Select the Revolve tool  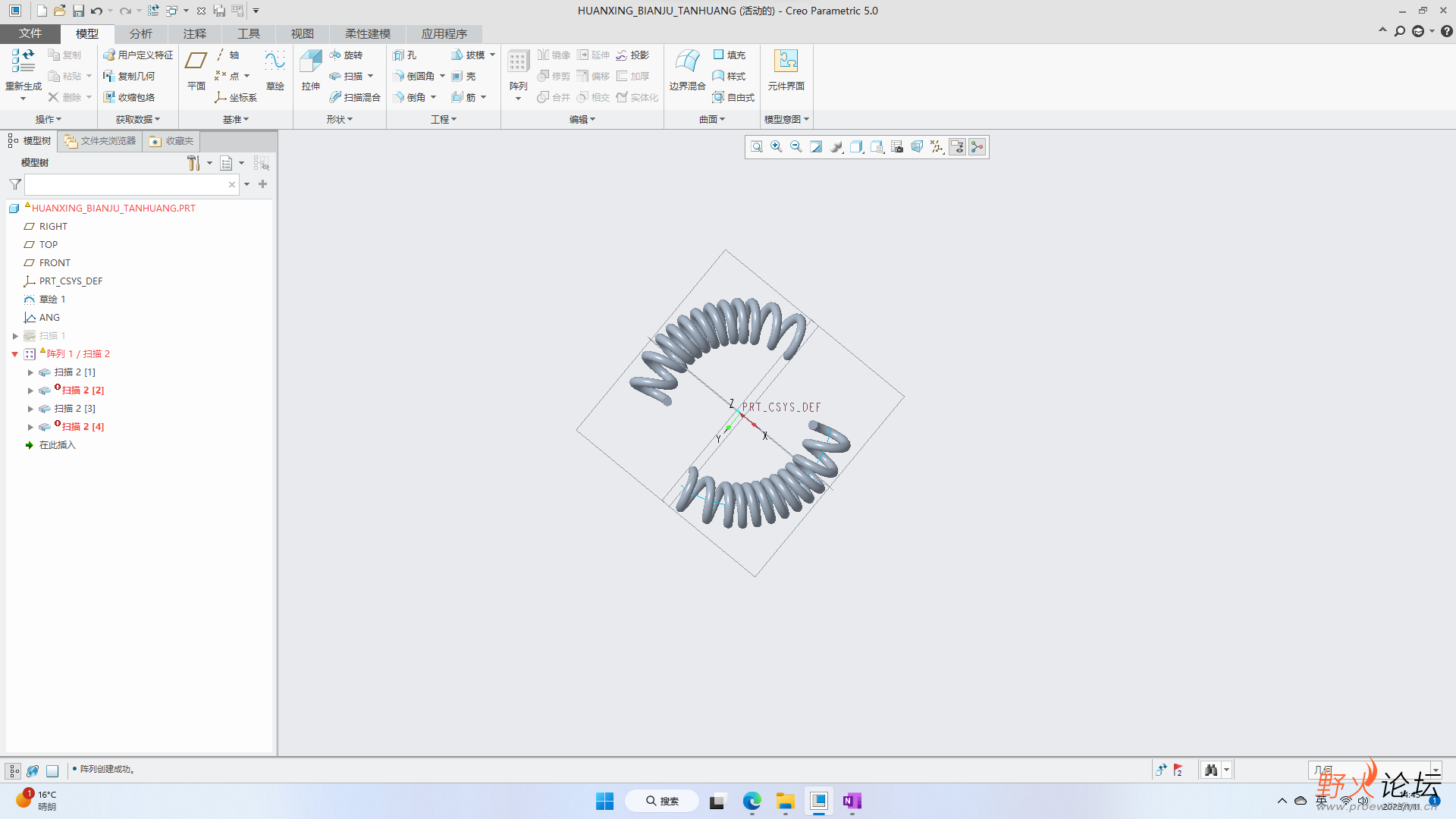click(346, 55)
